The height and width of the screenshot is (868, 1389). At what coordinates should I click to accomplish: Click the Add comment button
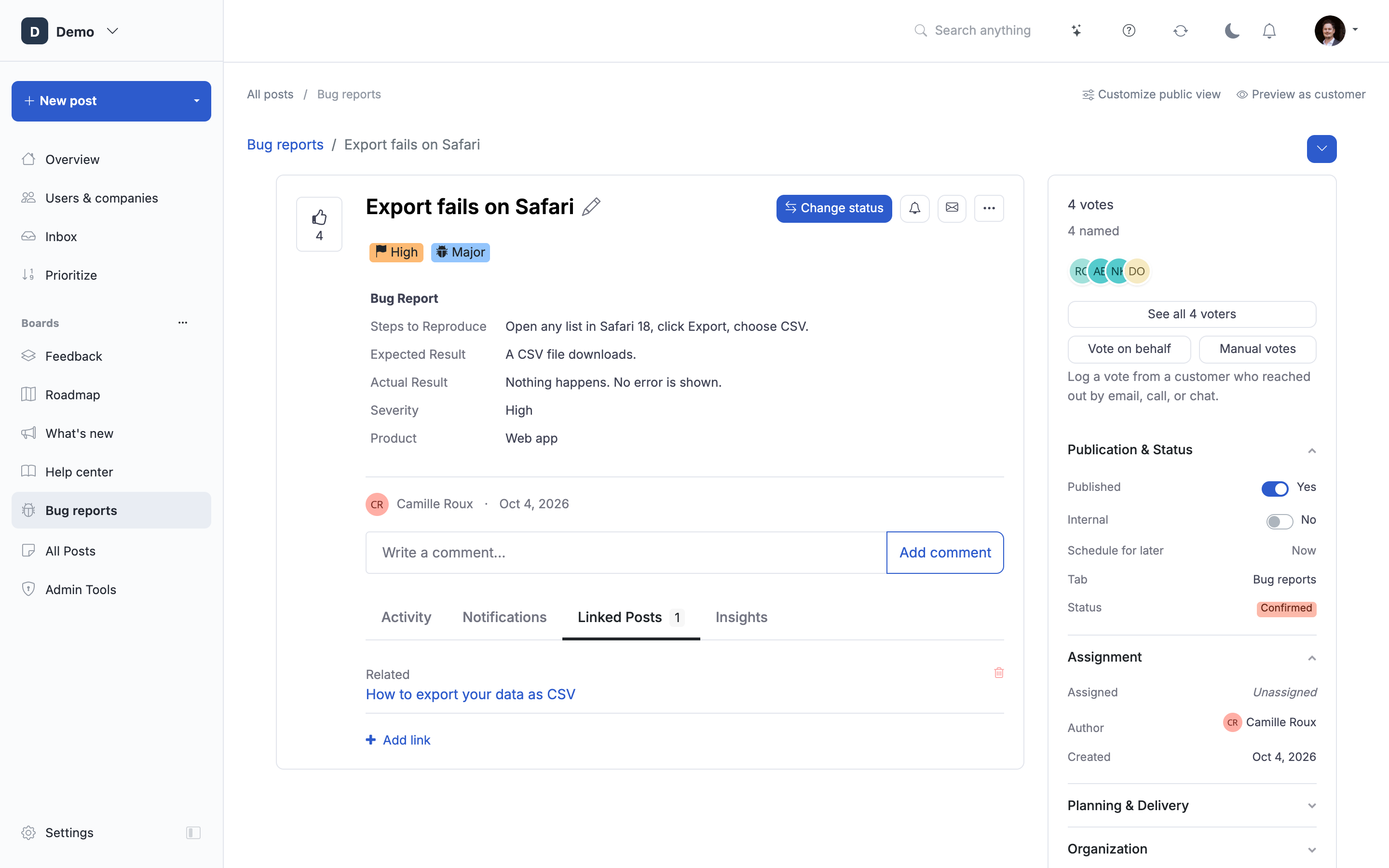click(x=945, y=552)
